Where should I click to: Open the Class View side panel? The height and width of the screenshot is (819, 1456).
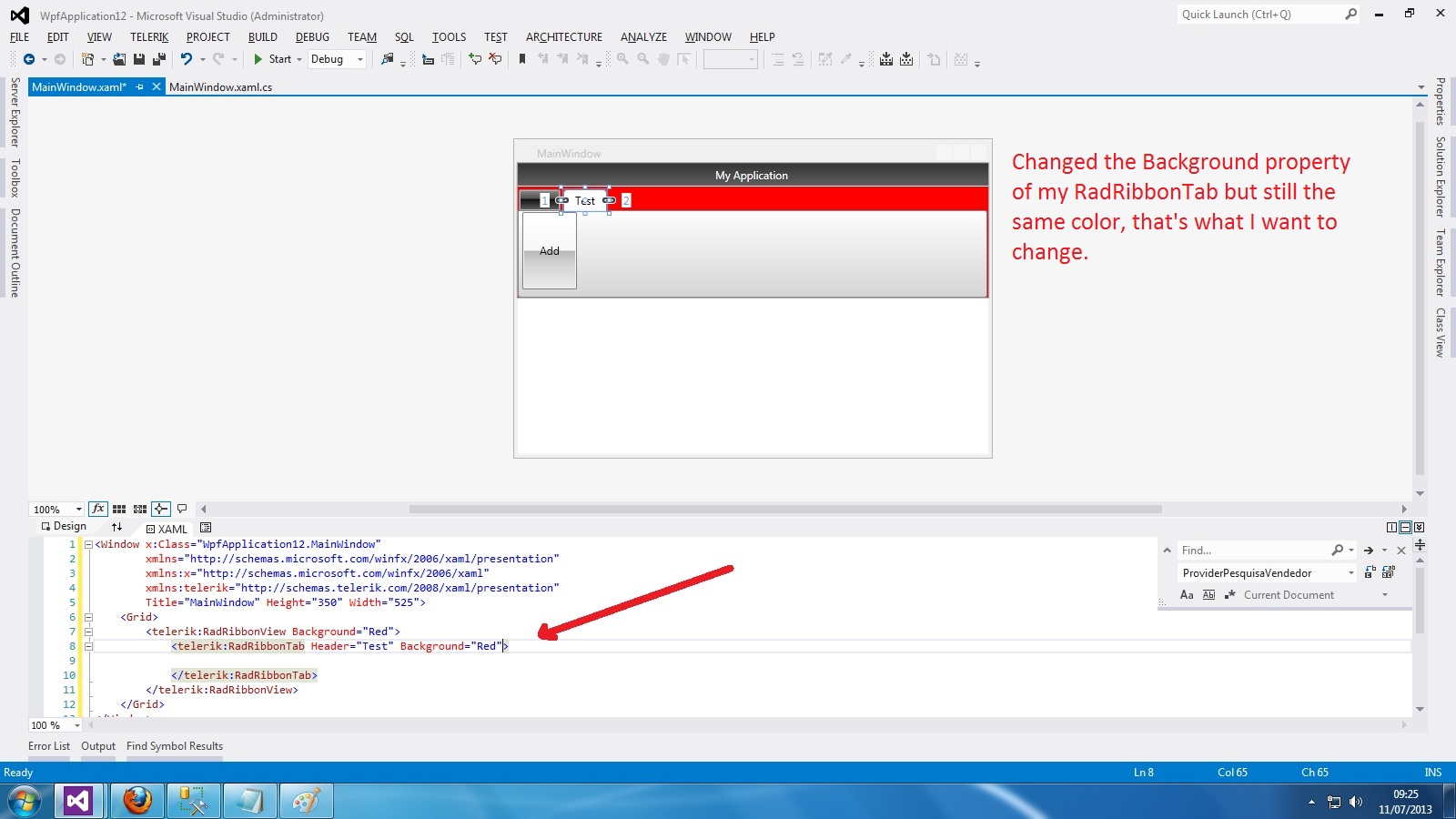coord(1441,332)
